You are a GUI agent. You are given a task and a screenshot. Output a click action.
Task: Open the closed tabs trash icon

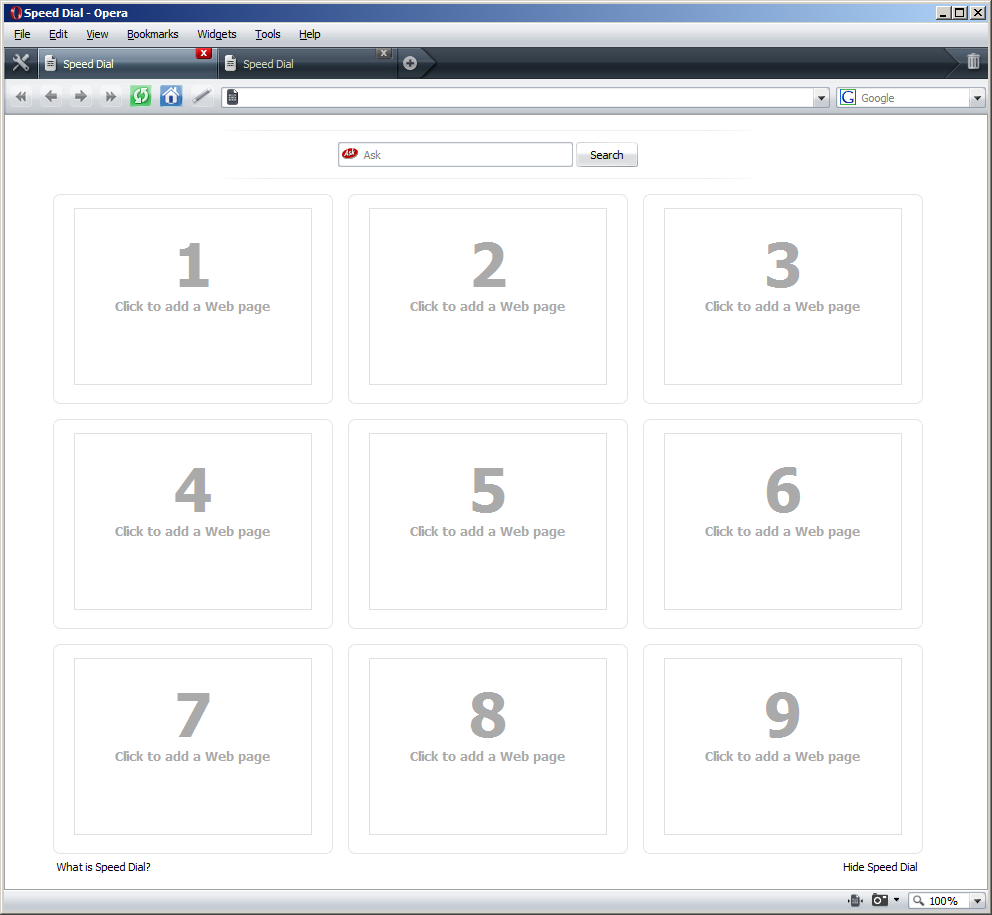pos(973,62)
